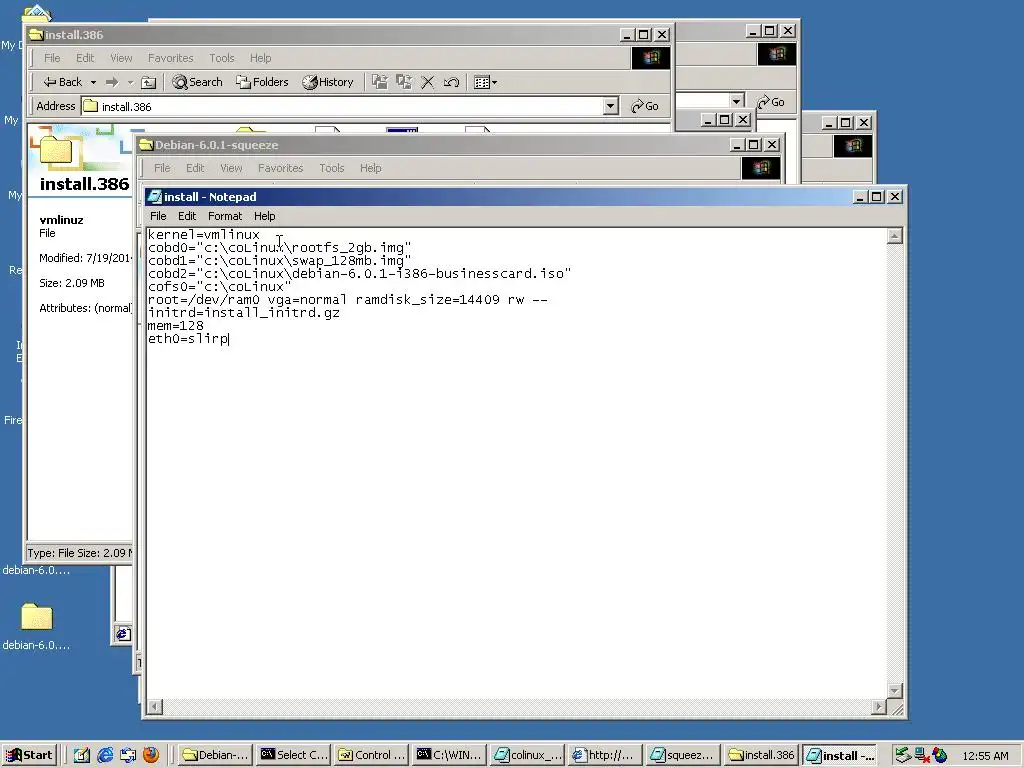Expand the Forward history dropdown arrow

point(130,82)
